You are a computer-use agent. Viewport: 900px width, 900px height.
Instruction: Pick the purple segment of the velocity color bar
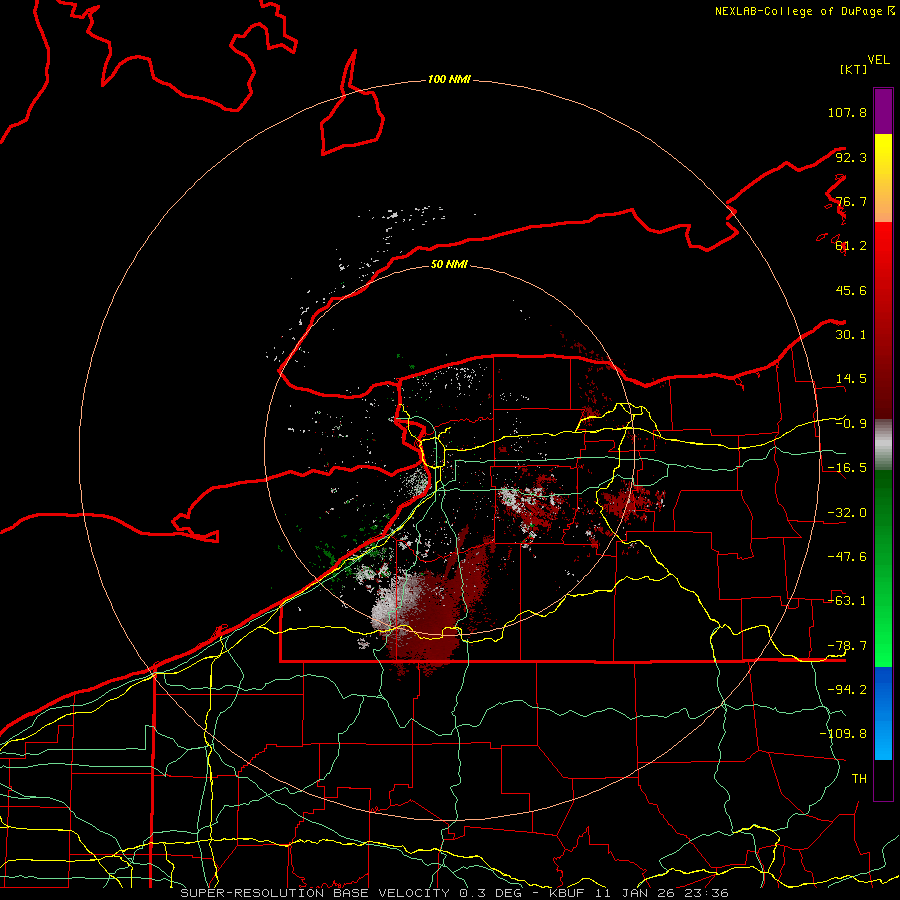pyautogui.click(x=883, y=111)
